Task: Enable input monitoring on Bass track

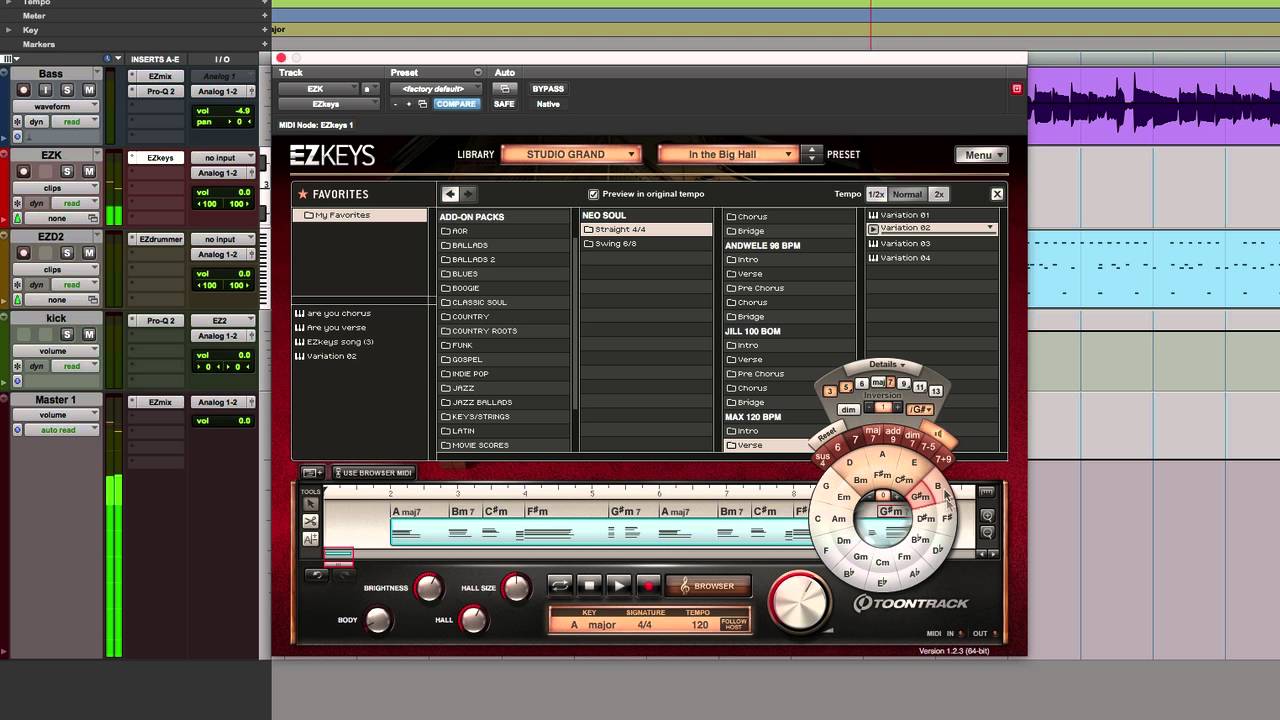Action: coord(46,90)
